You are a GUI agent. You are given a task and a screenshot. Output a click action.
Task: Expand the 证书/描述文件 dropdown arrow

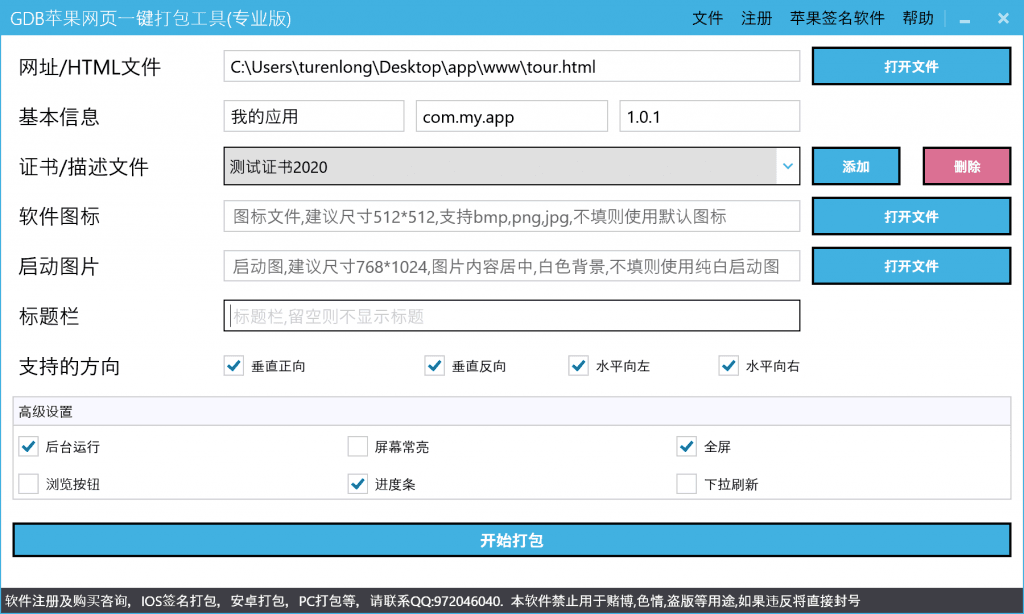[788, 166]
